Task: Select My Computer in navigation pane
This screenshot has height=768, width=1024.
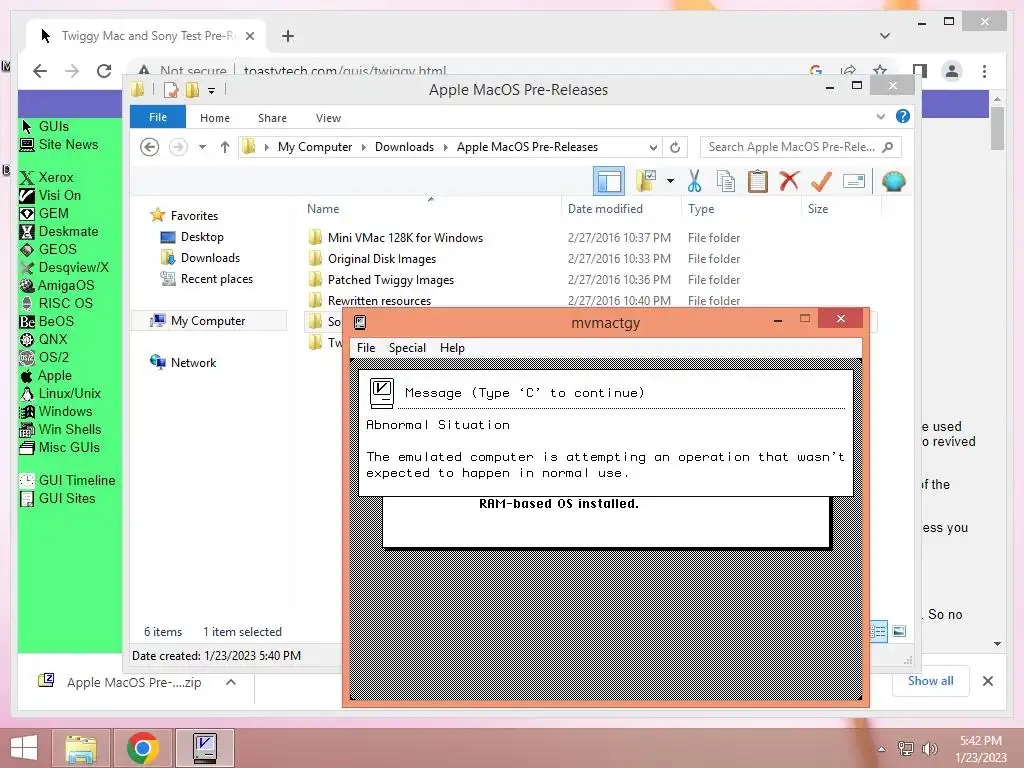Action: pos(208,321)
